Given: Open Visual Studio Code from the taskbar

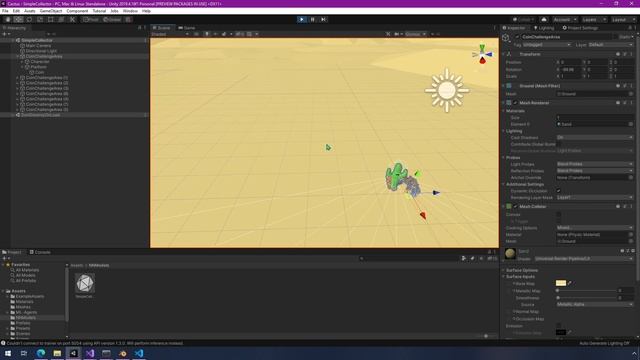Looking at the screenshot, I should [139, 353].
